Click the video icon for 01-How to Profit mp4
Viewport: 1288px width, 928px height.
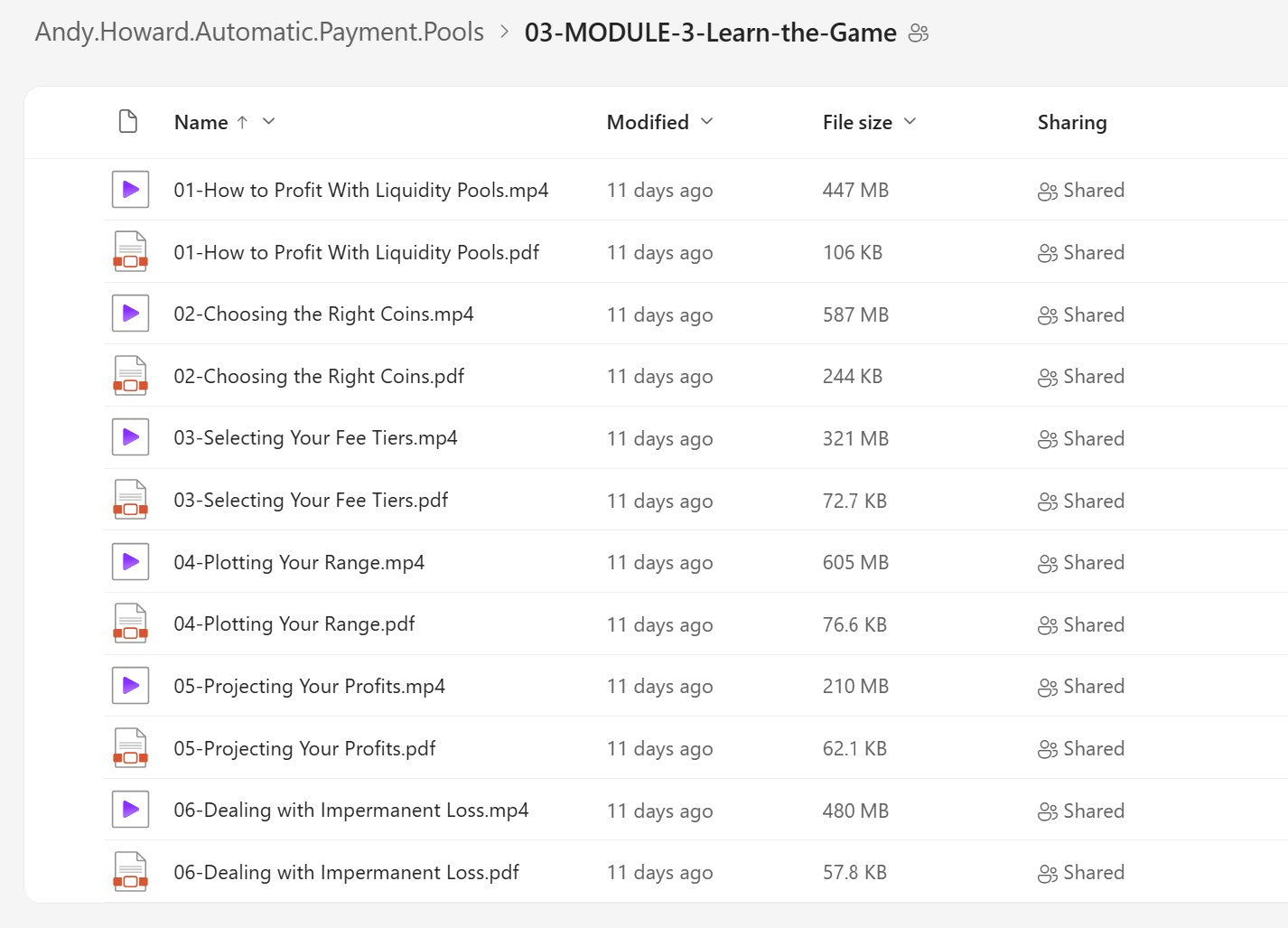coord(130,190)
